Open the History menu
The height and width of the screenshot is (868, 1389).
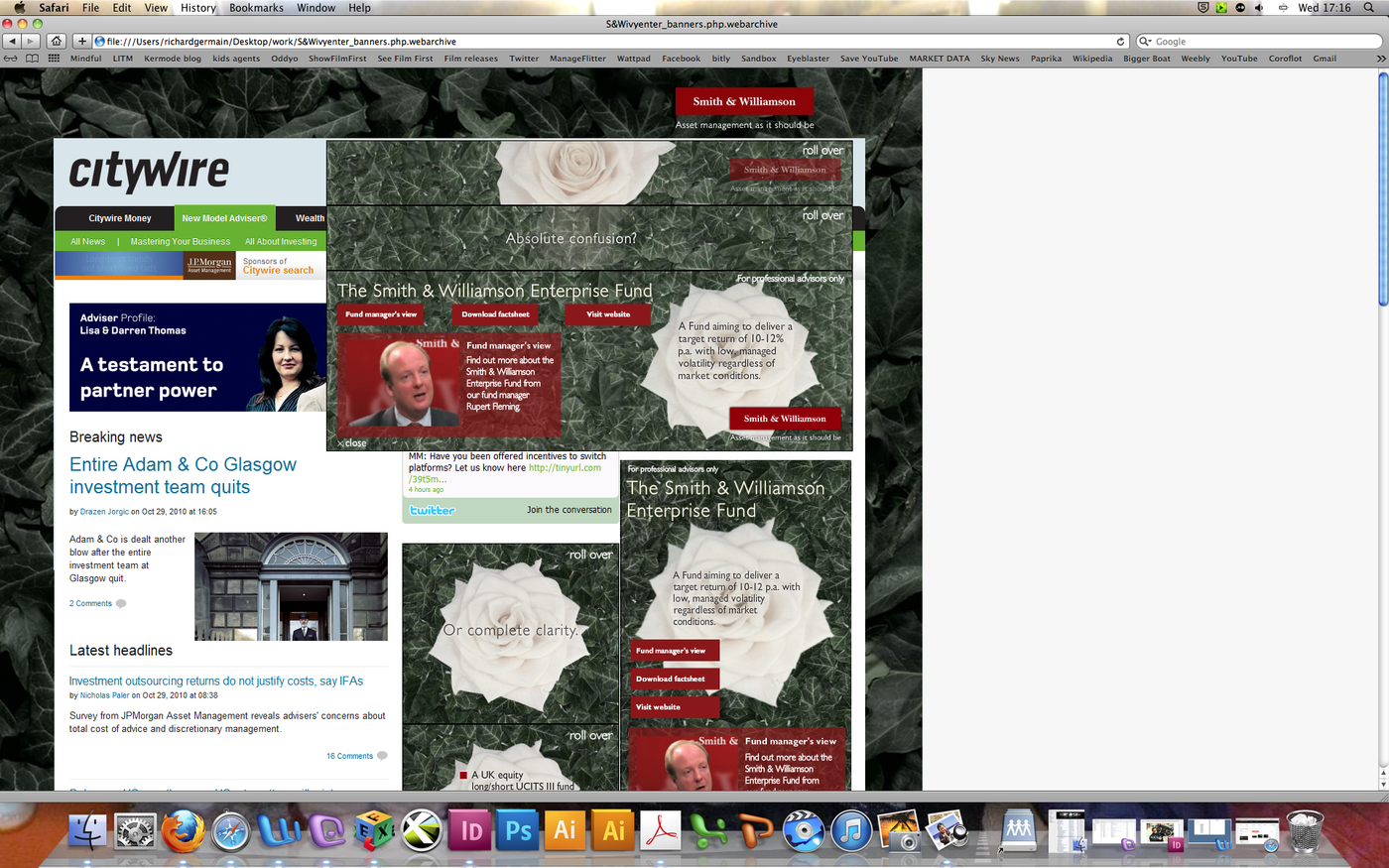point(198,7)
